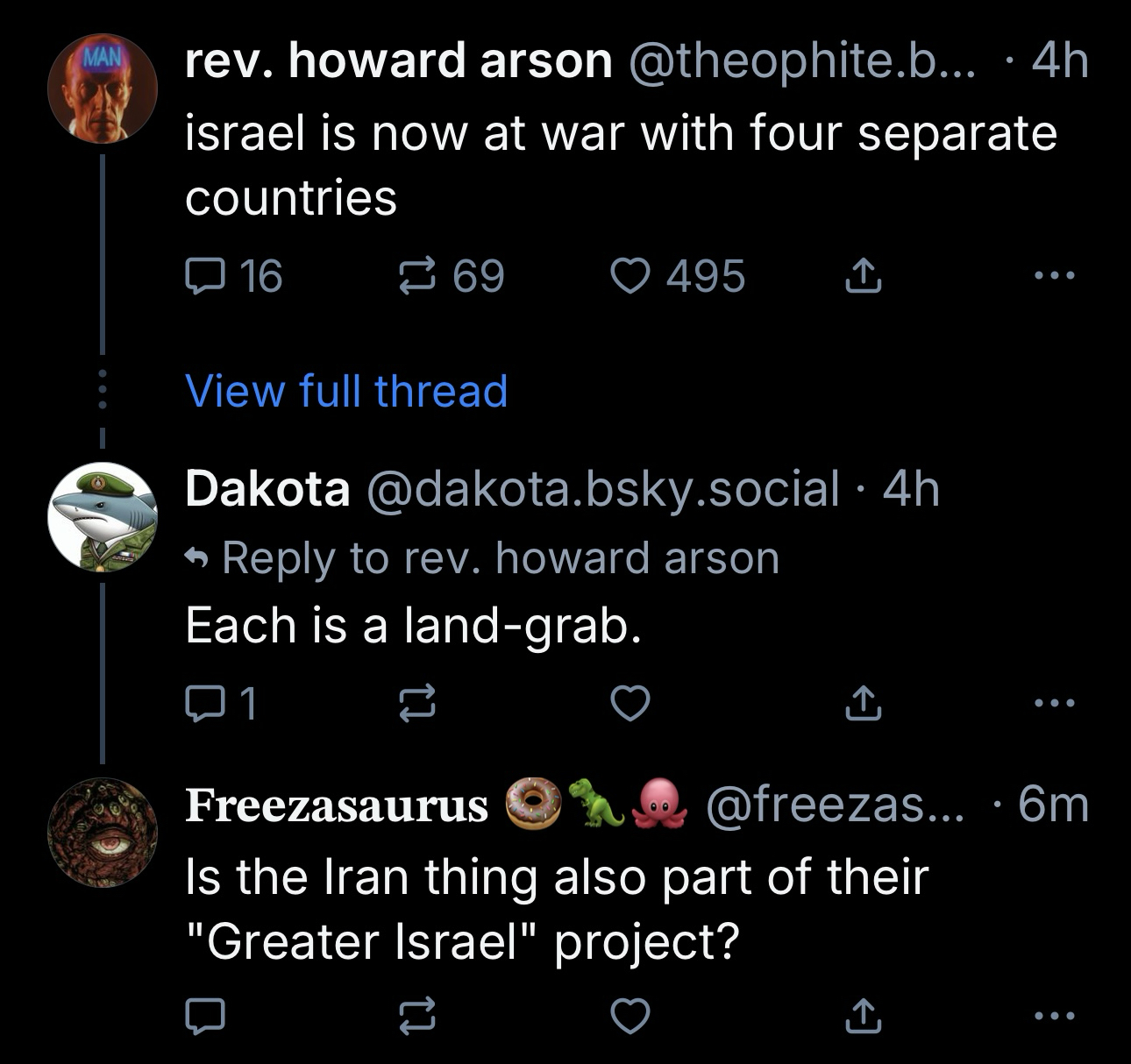Open the View full thread link
The height and width of the screenshot is (1064, 1131).
(x=346, y=391)
